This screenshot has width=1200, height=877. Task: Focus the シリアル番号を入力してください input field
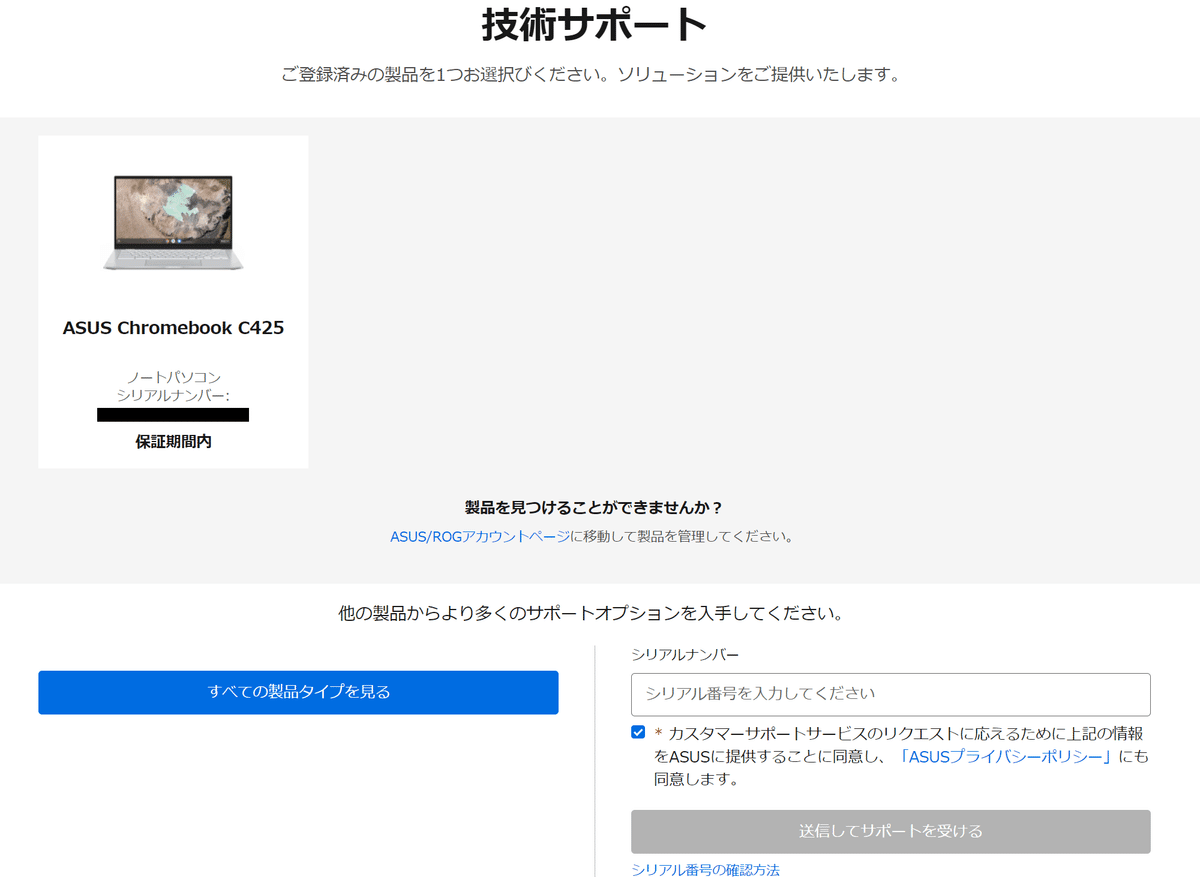point(890,694)
